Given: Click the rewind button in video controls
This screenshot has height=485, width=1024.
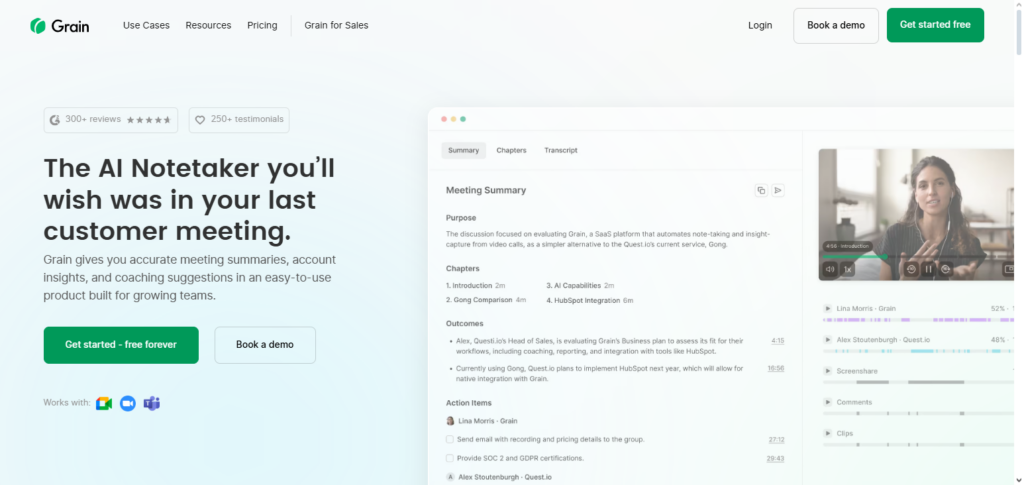Looking at the screenshot, I should pyautogui.click(x=911, y=269).
